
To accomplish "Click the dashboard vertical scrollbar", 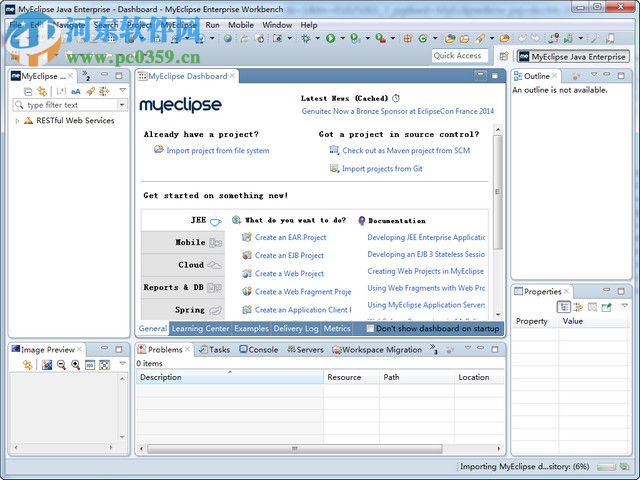I will (x=498, y=190).
